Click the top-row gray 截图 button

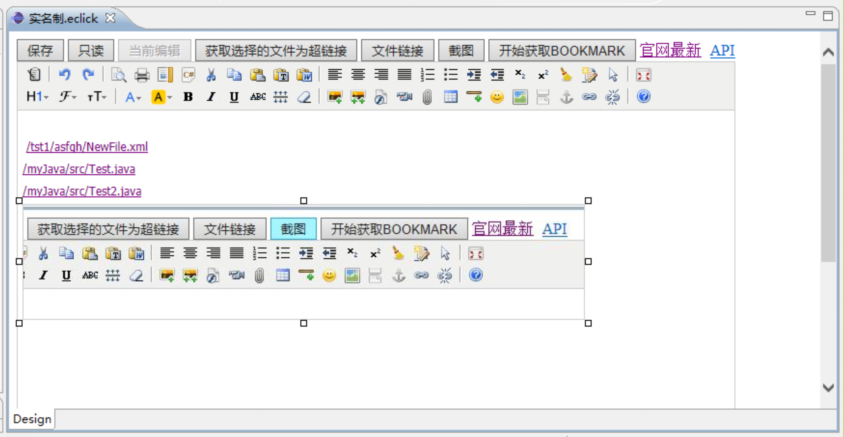pyautogui.click(x=461, y=51)
